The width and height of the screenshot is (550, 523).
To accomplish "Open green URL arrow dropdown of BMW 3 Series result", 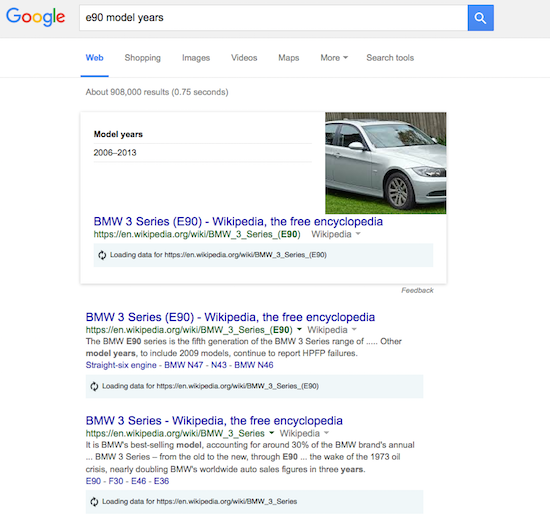I will point(271,433).
